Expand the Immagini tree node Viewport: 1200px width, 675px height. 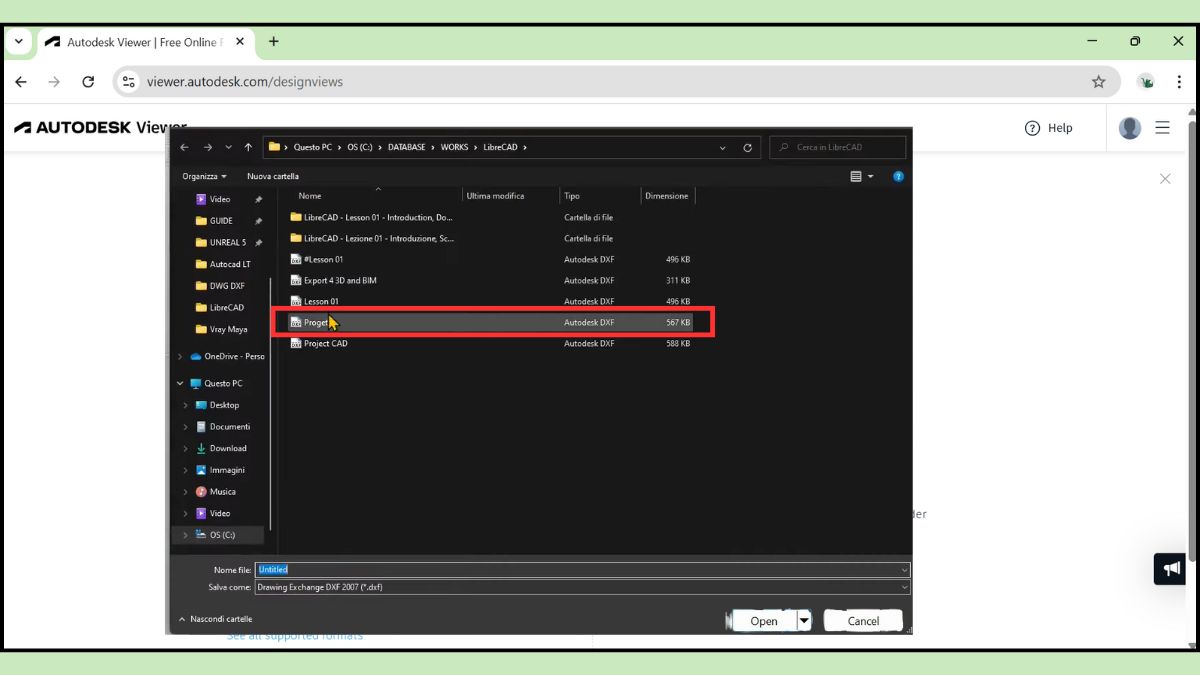click(x=186, y=470)
